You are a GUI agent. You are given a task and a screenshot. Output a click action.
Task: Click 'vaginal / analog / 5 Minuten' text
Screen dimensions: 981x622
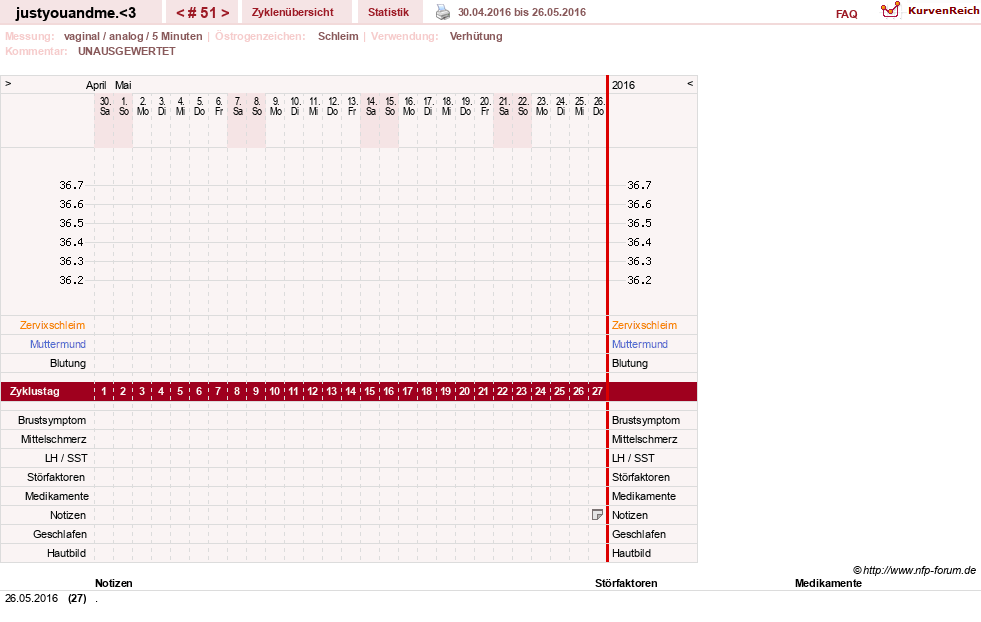(133, 36)
